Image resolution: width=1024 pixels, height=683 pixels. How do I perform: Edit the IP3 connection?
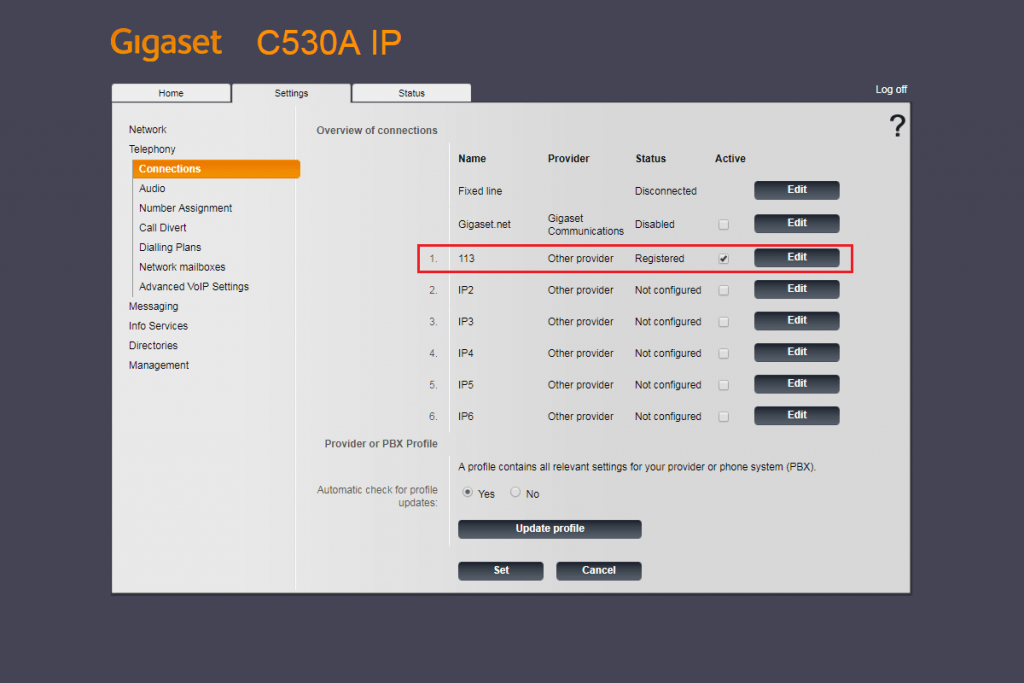tap(797, 321)
